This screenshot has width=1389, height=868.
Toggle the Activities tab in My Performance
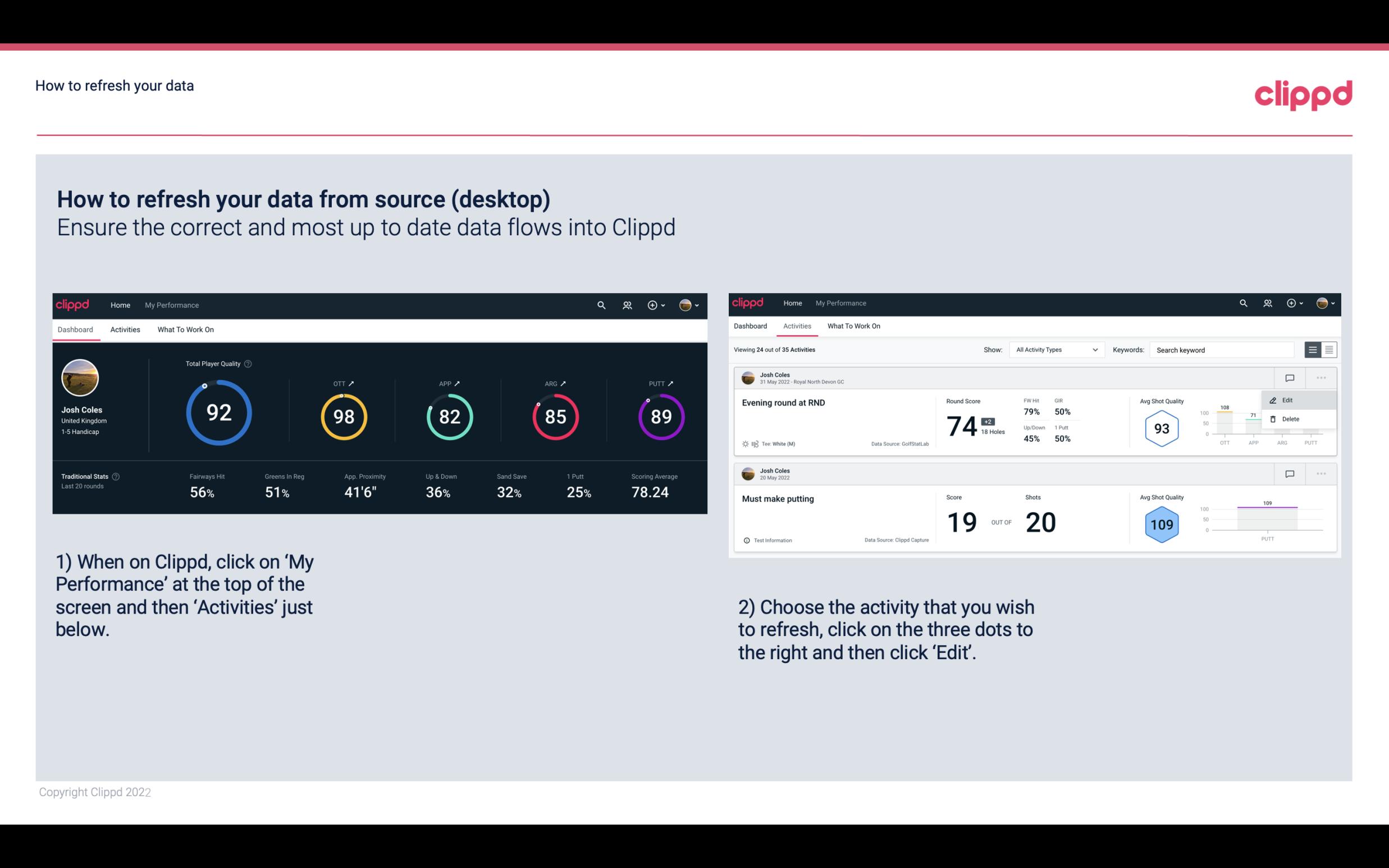click(x=125, y=329)
